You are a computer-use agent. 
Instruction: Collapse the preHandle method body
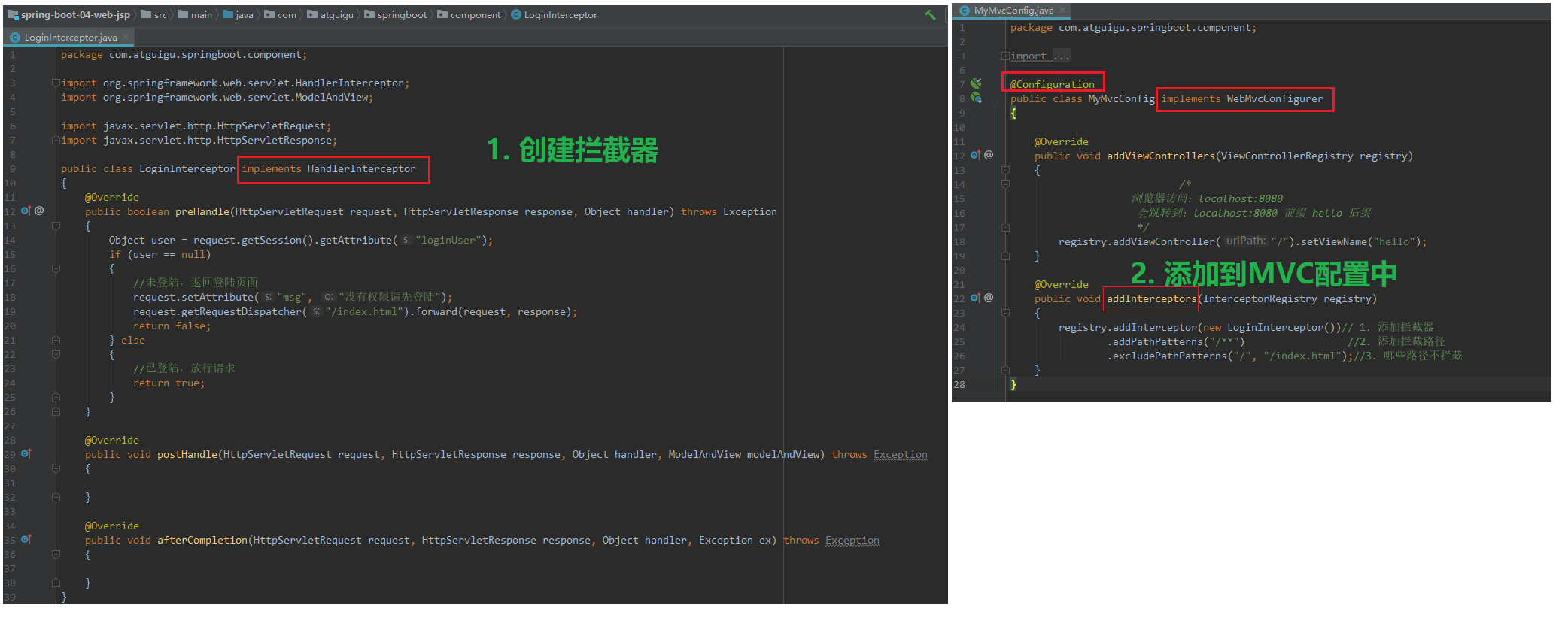pyautogui.click(x=56, y=226)
